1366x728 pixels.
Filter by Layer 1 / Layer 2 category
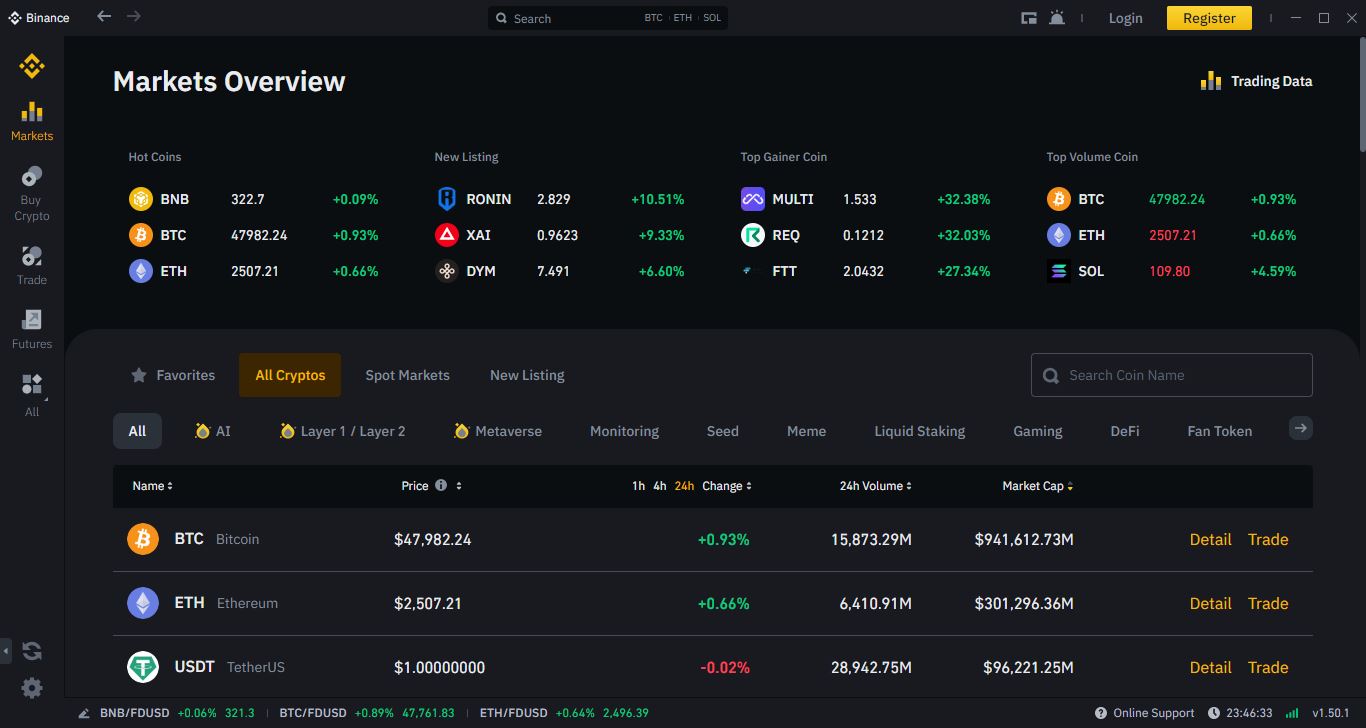tap(343, 431)
